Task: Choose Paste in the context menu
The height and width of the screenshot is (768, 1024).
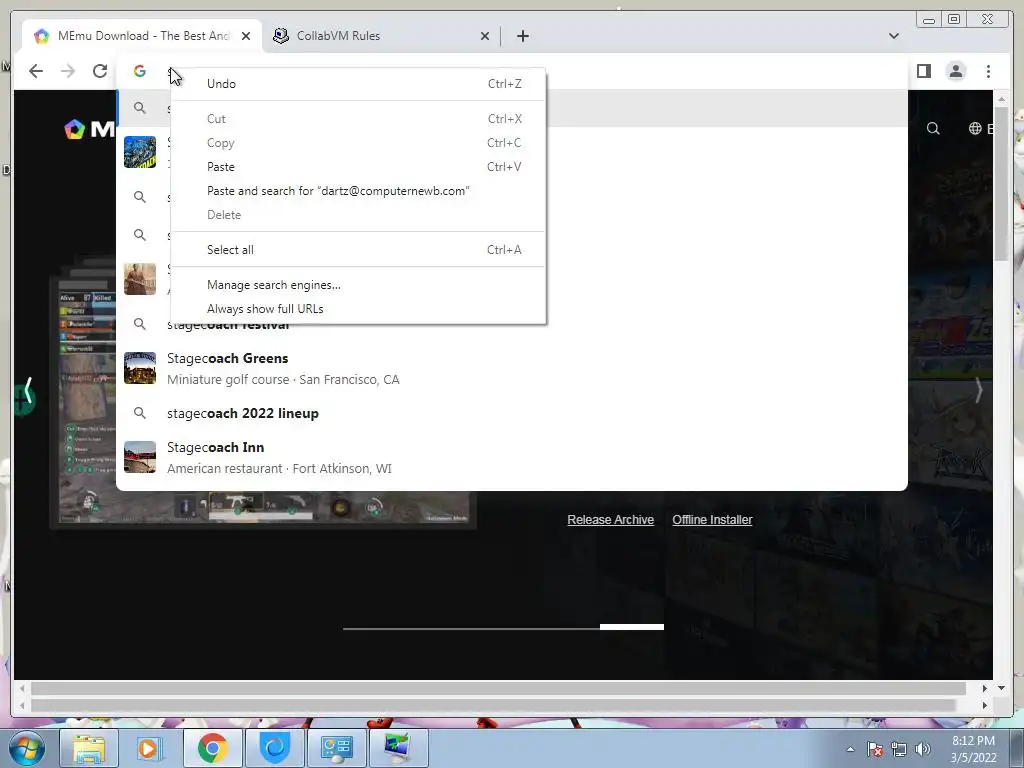Action: coord(359,167)
